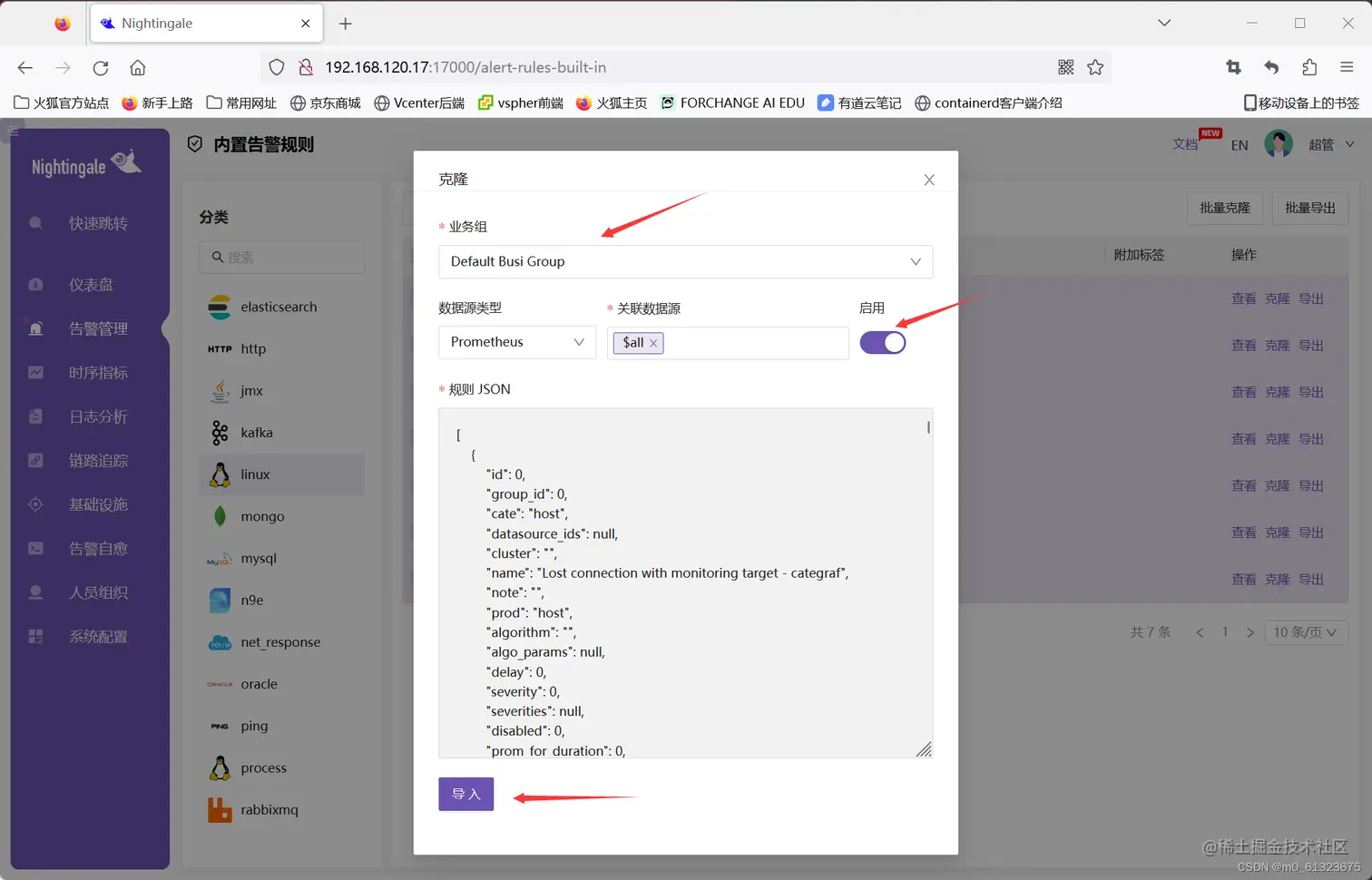Image resolution: width=1372 pixels, height=880 pixels.
Task: Select the rabbitmq category icon
Action: tap(220, 810)
